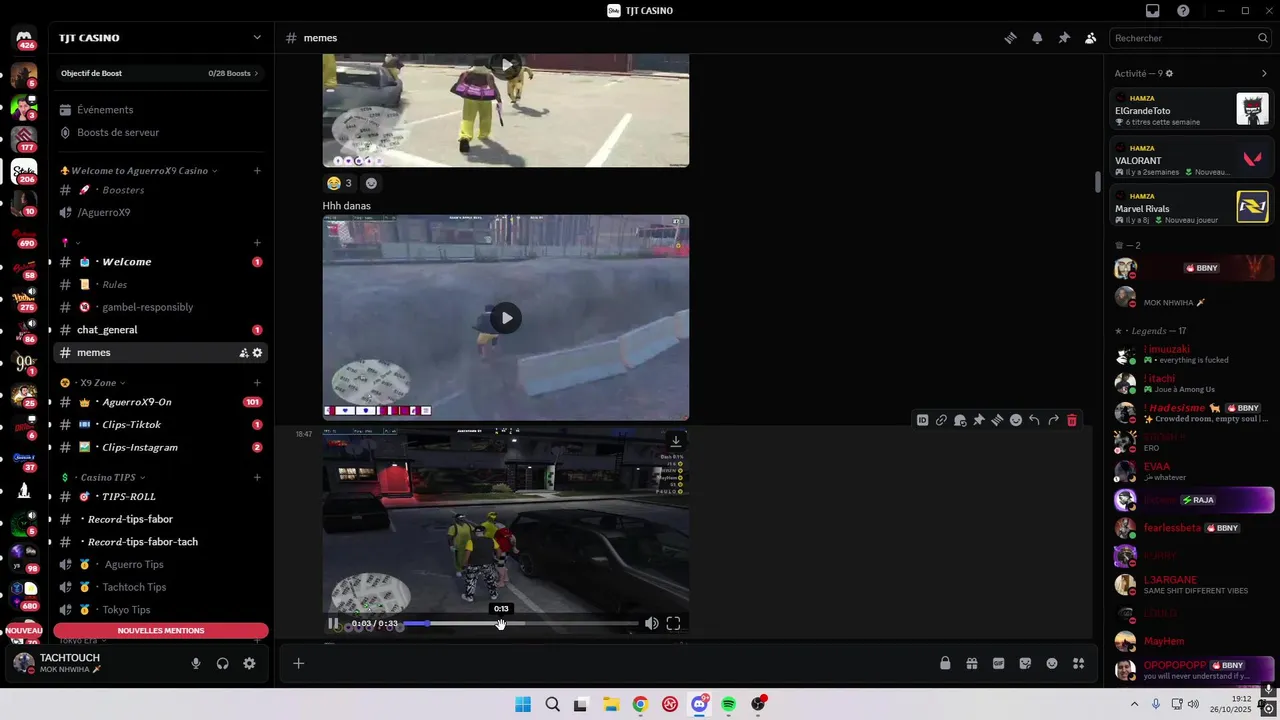1280x720 pixels.
Task: Add channel to X9 Zone category
Action: pos(257,383)
